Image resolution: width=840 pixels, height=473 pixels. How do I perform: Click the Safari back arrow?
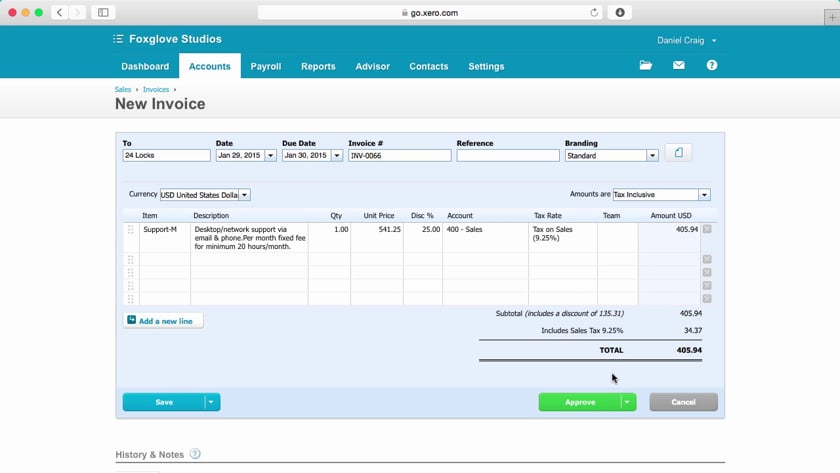[59, 12]
